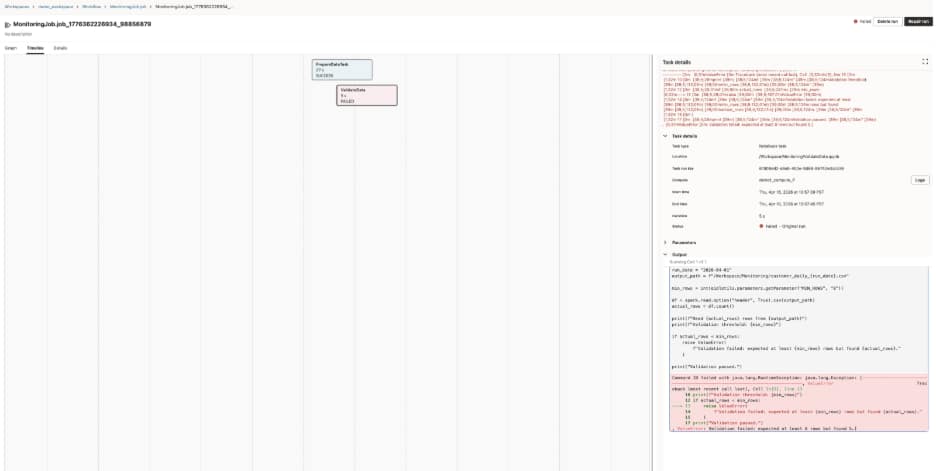
Task: Click the End time value
Action: [791, 204]
